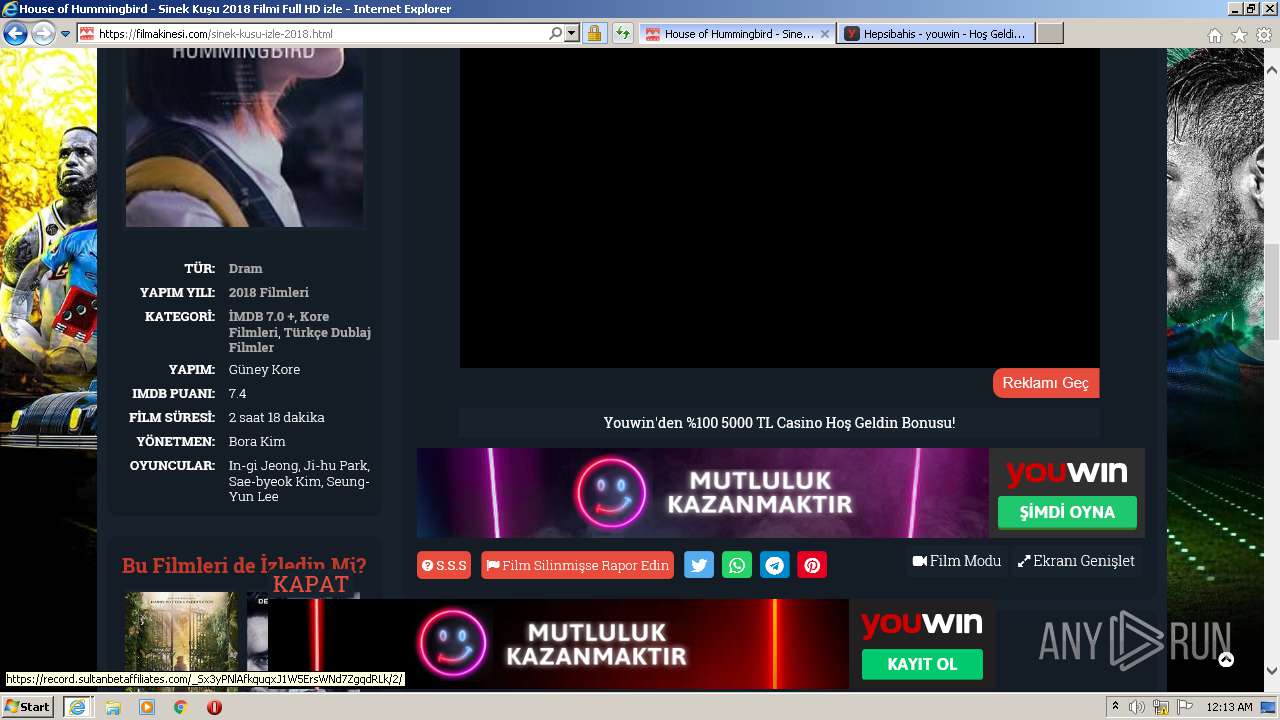Click the black video player area
1280x720 pixels.
coord(779,208)
